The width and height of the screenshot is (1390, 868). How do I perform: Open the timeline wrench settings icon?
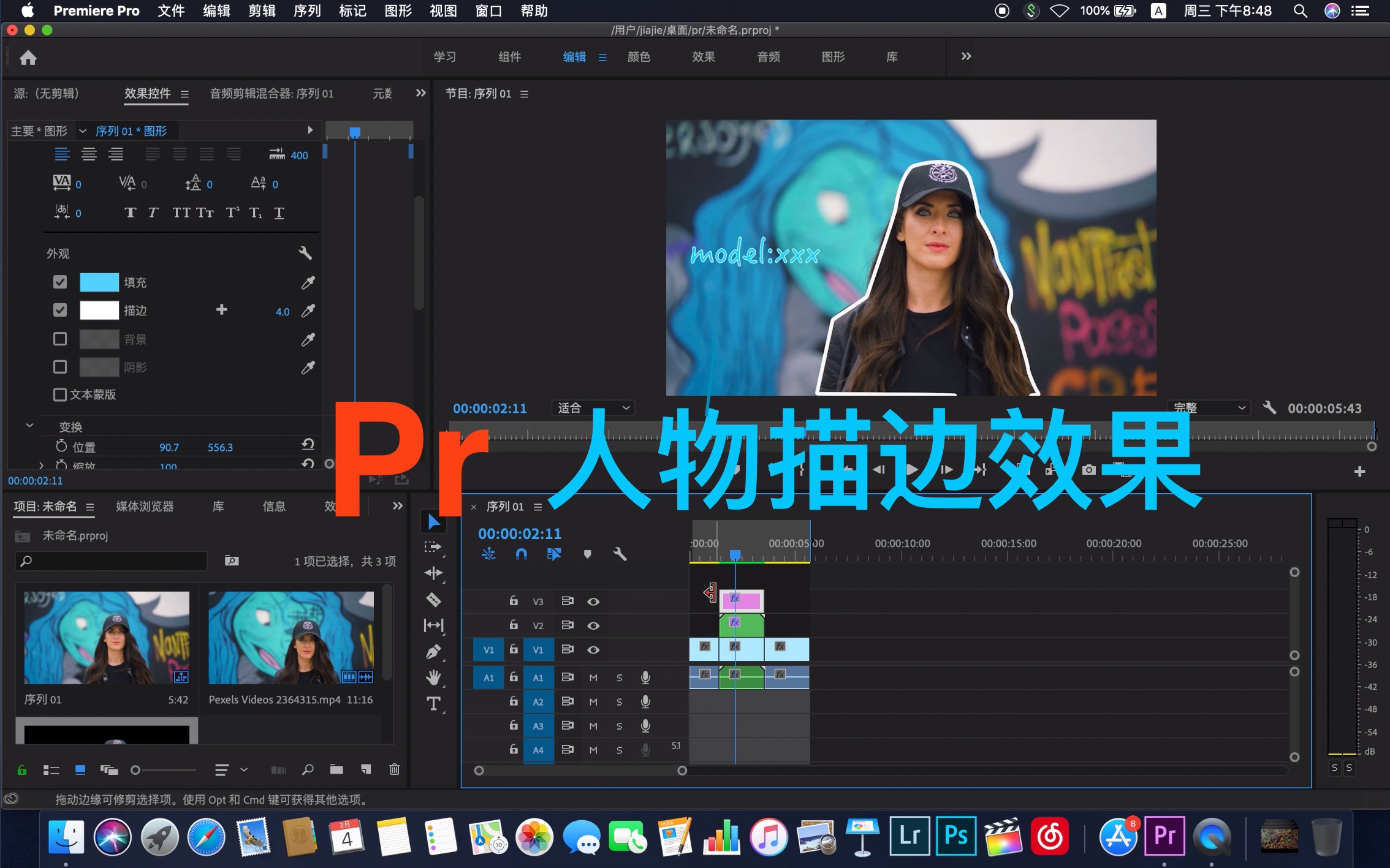[x=621, y=554]
